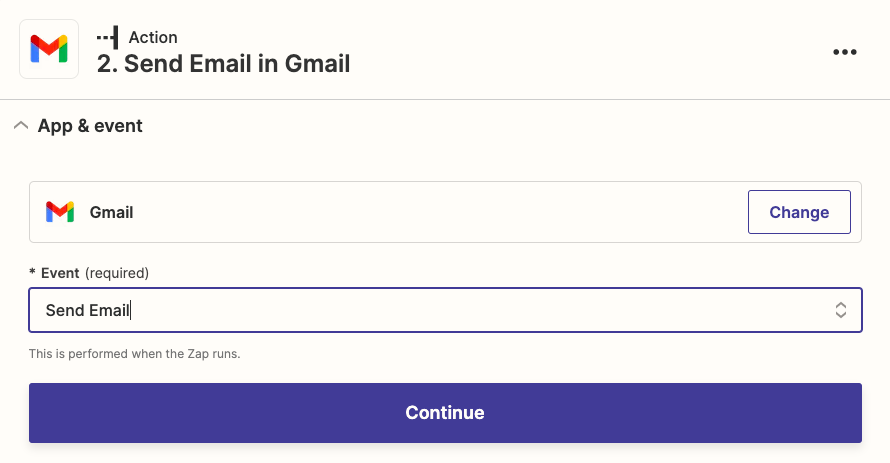
Task: Click the Continue button
Action: click(x=446, y=413)
